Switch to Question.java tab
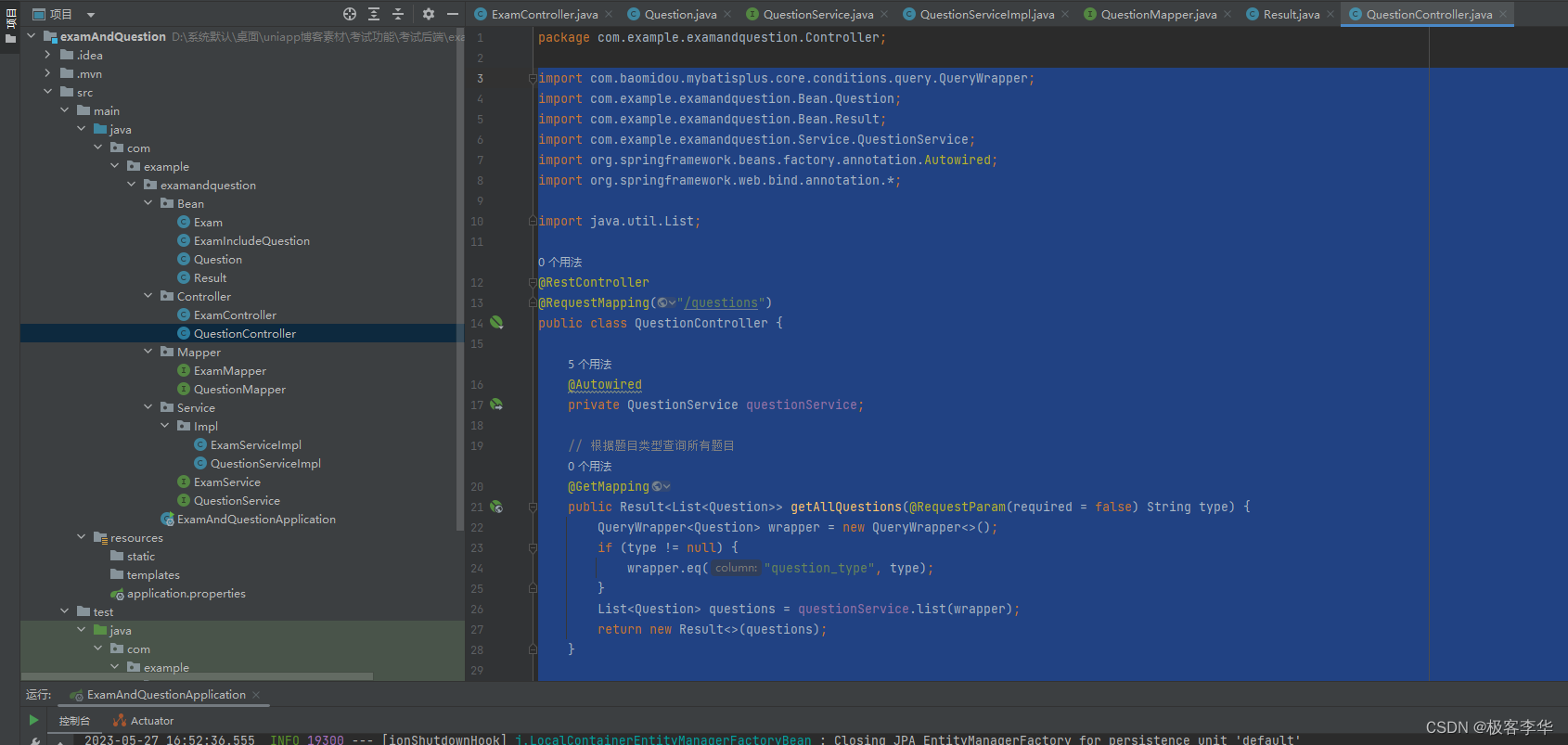Viewport: 1568px width, 745px height. 680,14
